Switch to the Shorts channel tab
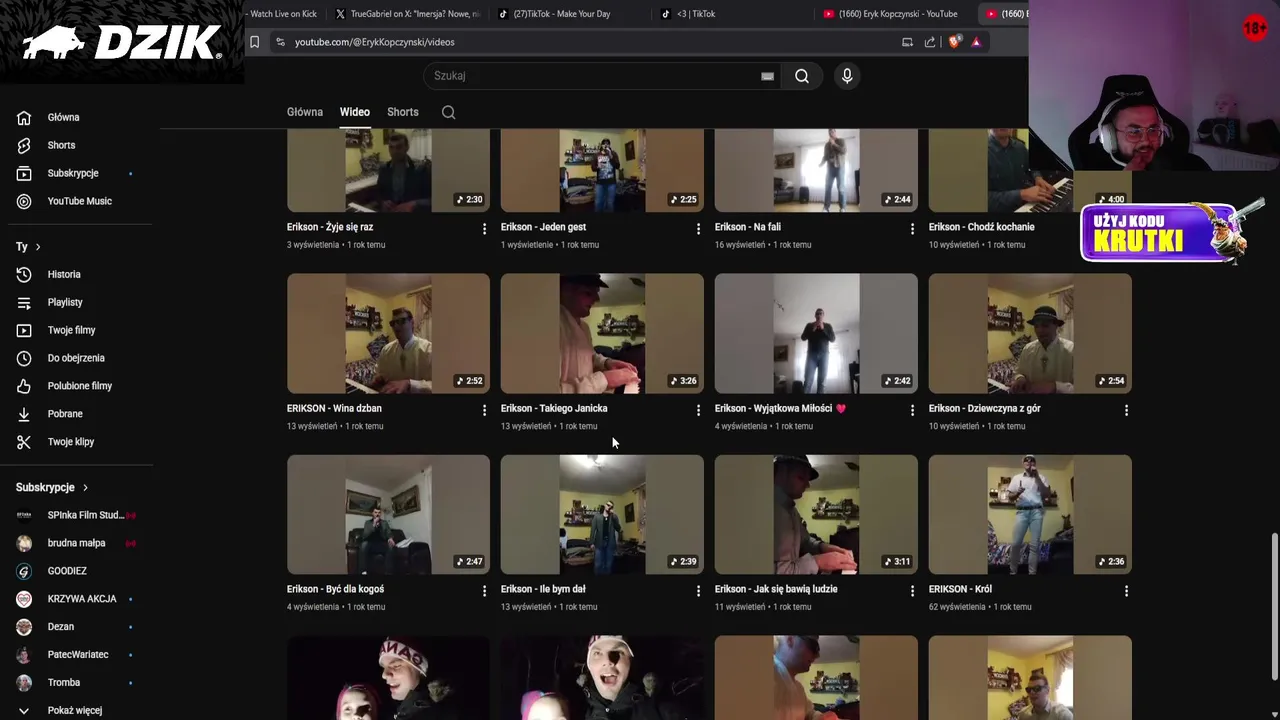 [x=403, y=112]
